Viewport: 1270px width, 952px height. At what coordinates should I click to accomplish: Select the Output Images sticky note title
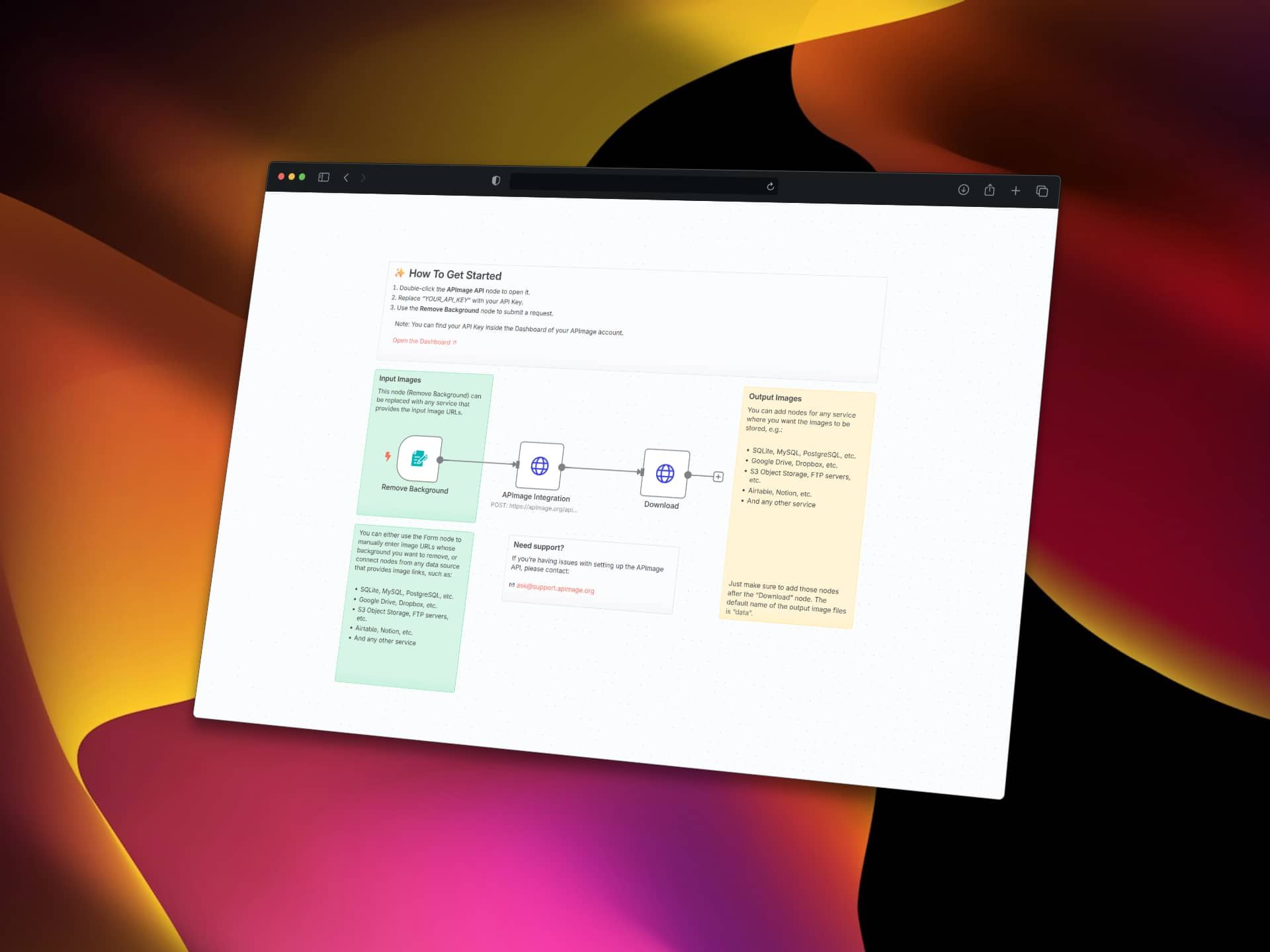[x=775, y=397]
